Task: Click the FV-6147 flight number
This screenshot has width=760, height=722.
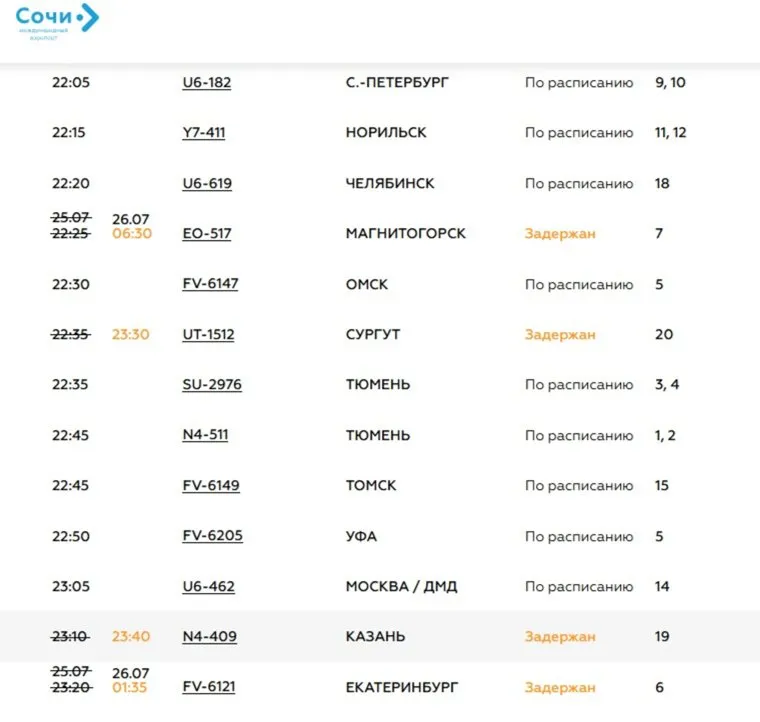Action: point(210,284)
